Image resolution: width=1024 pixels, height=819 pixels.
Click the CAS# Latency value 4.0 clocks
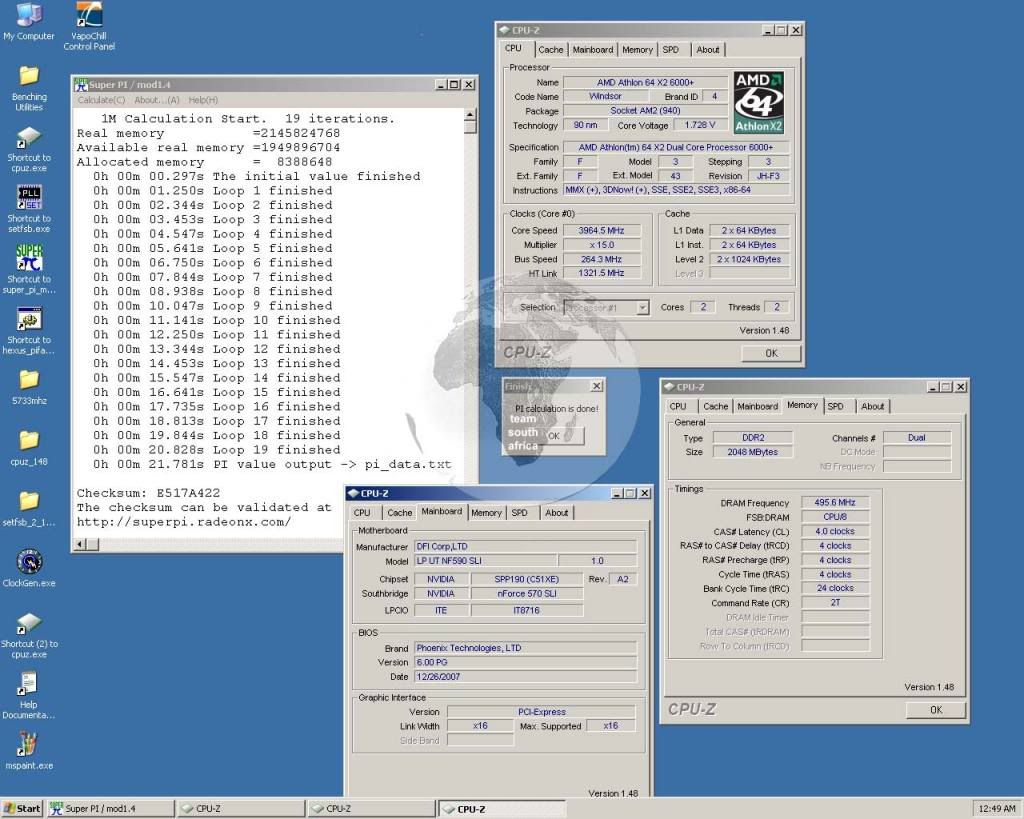click(x=835, y=532)
